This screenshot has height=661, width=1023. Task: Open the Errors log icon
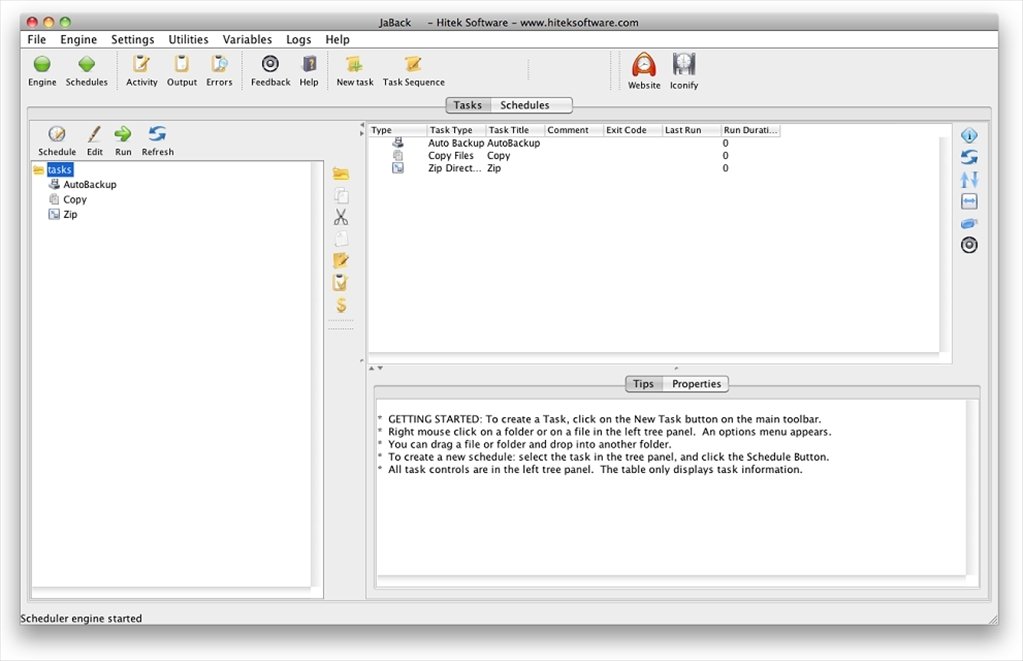(219, 65)
